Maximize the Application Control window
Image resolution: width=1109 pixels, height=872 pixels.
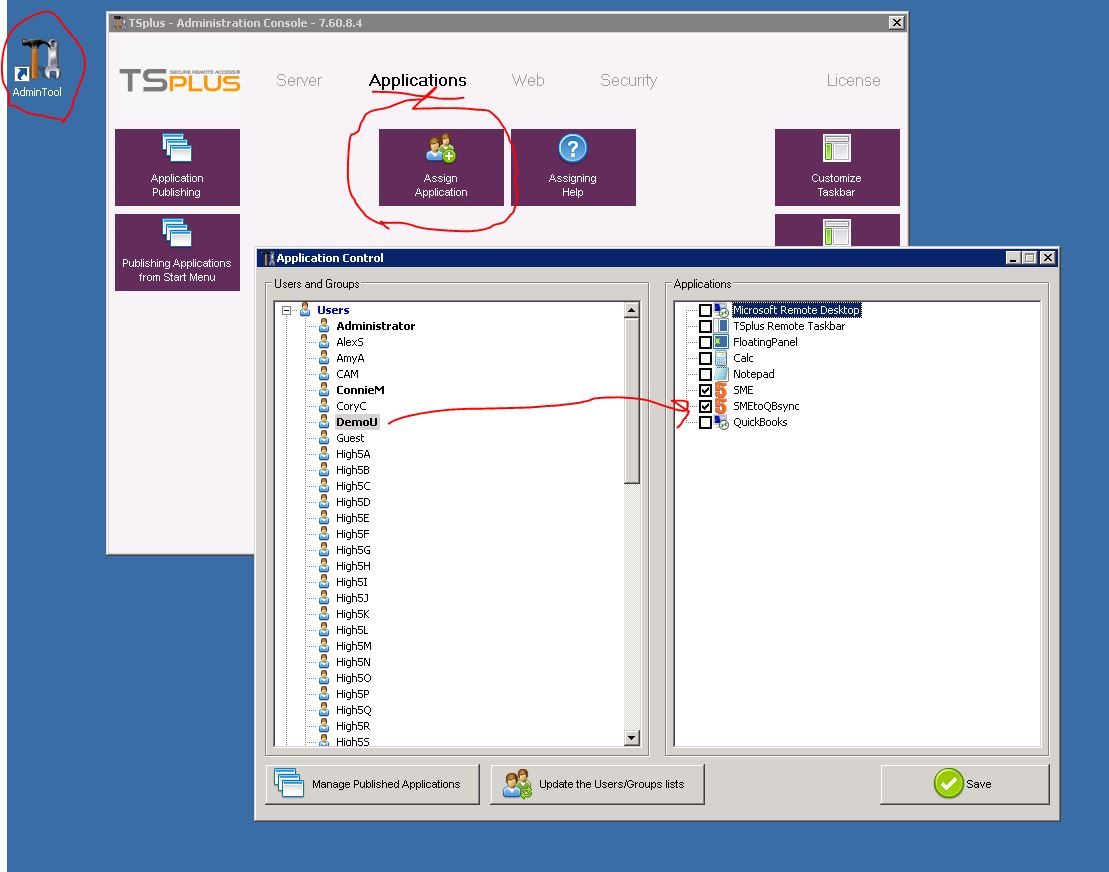1030,258
